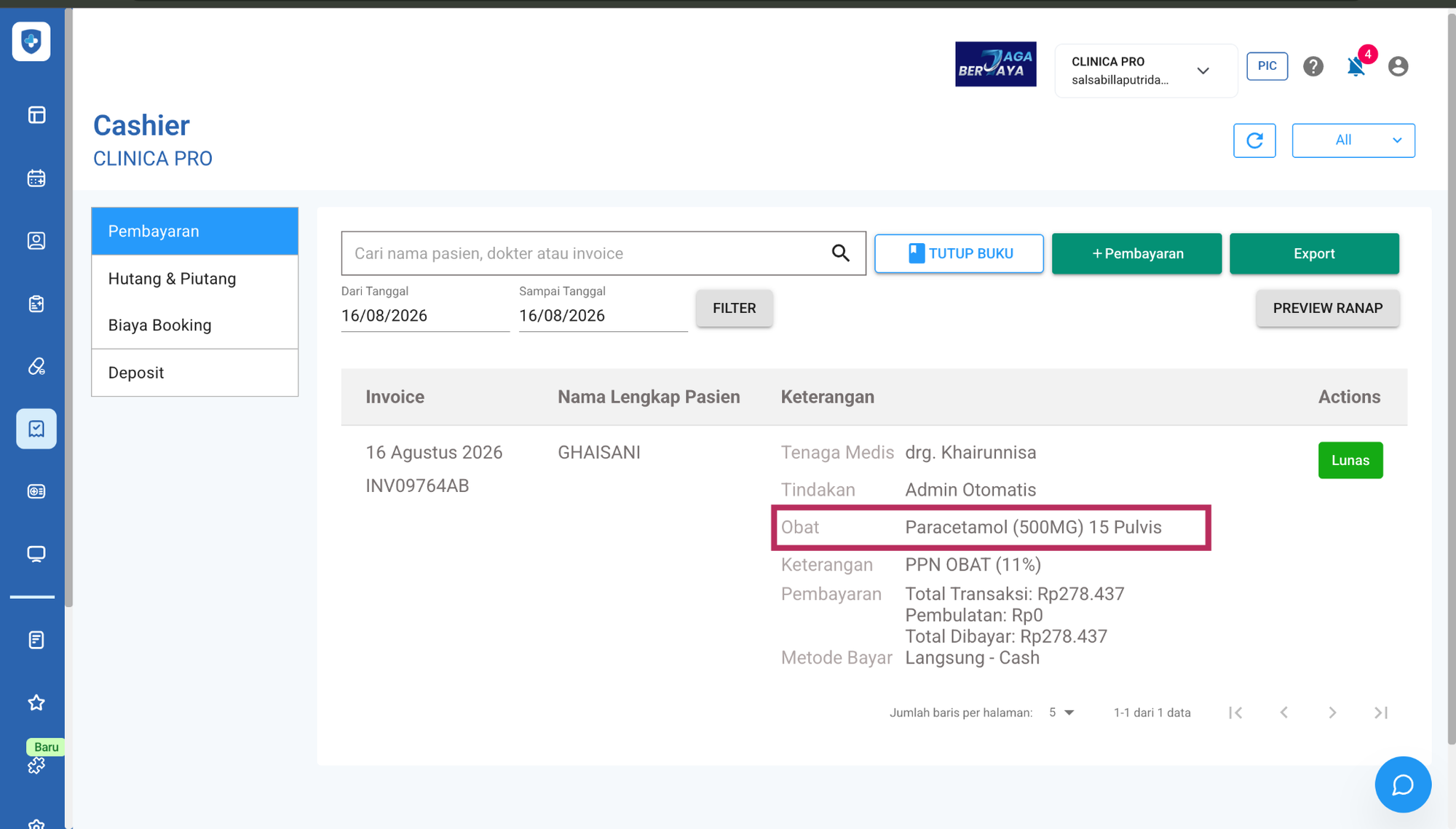
Task: Expand rows per page dropdown
Action: 1062,713
